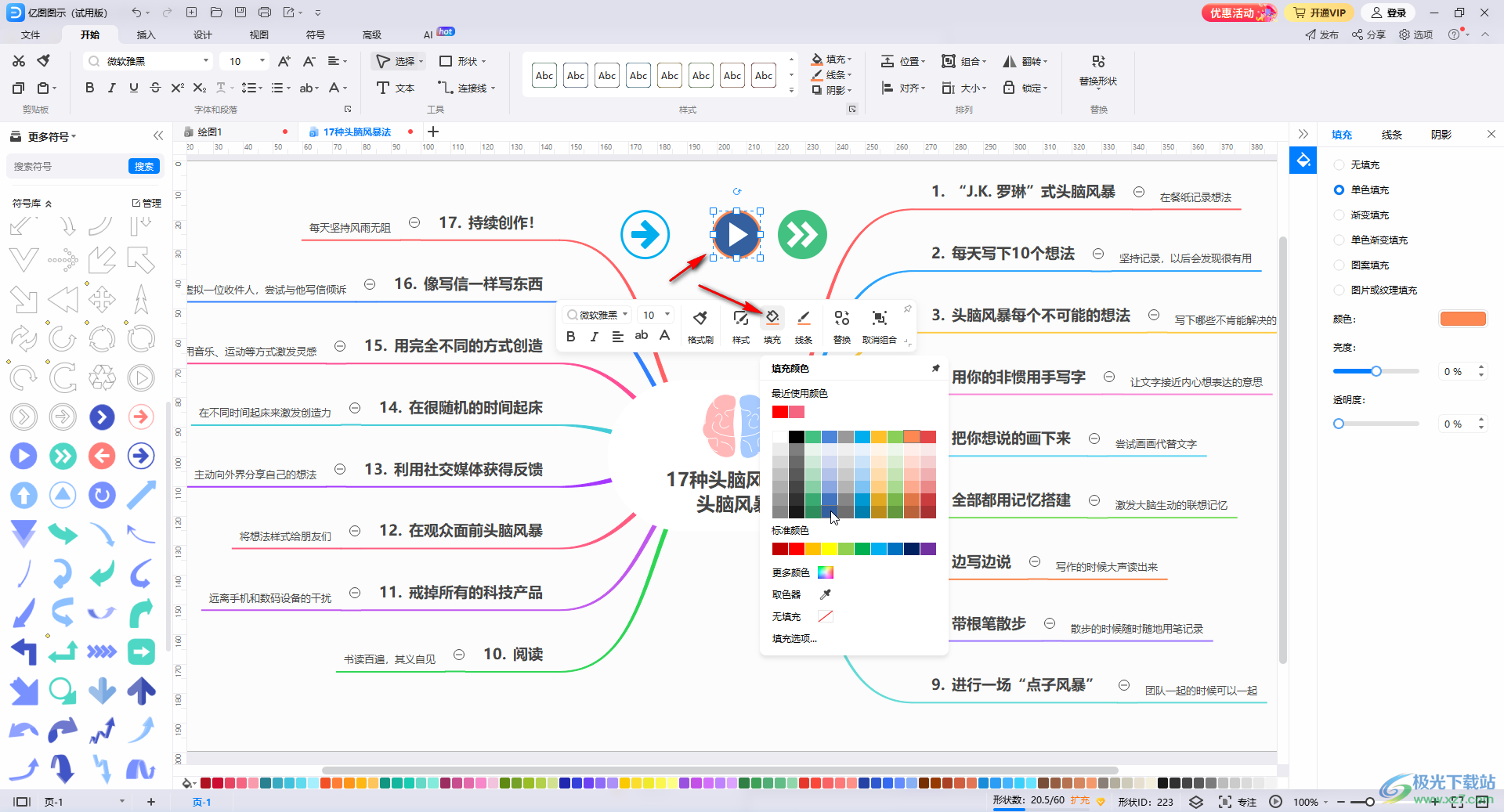Collapse the topic 1 J.K. Rowling branch

(1139, 192)
